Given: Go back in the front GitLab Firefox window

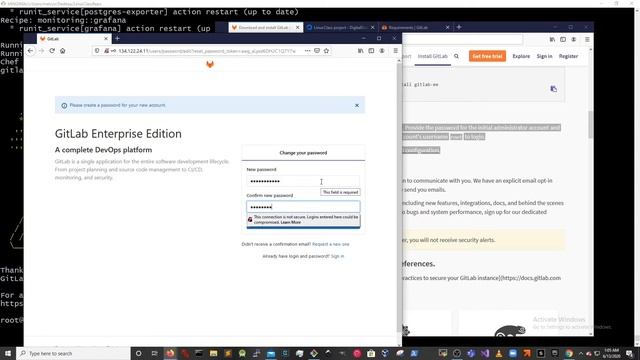Looking at the screenshot, I should [x=31, y=51].
